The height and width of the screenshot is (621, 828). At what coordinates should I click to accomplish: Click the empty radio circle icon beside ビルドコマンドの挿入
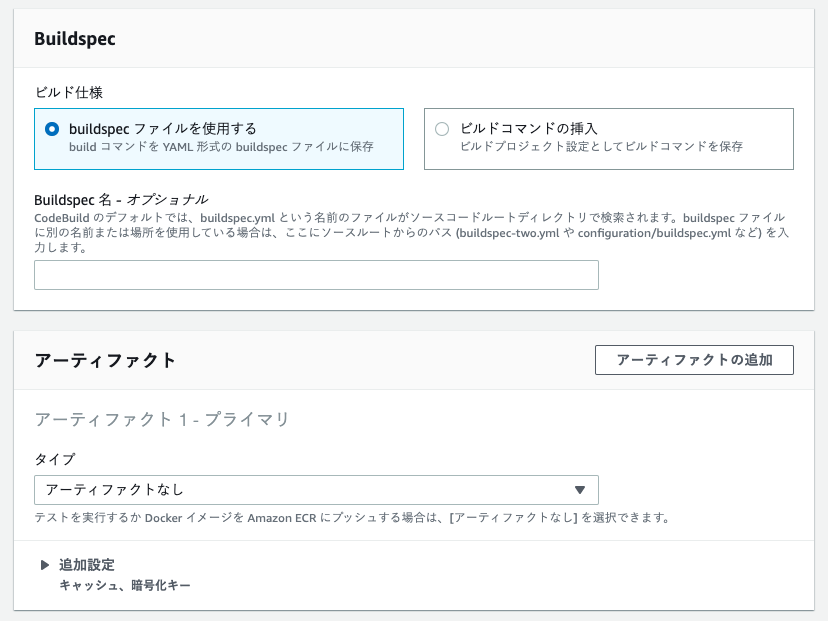441,130
